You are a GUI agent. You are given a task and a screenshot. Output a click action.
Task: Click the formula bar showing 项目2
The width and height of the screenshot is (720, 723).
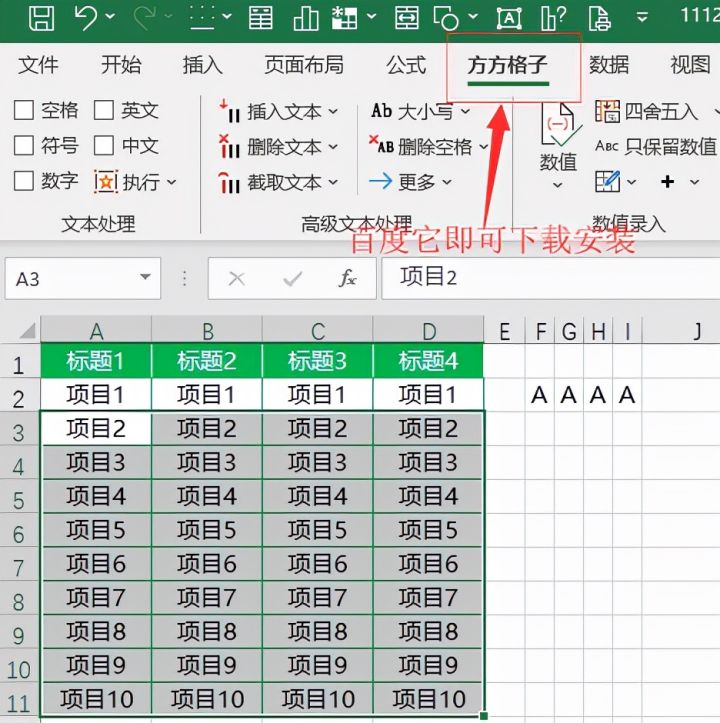pos(551,279)
